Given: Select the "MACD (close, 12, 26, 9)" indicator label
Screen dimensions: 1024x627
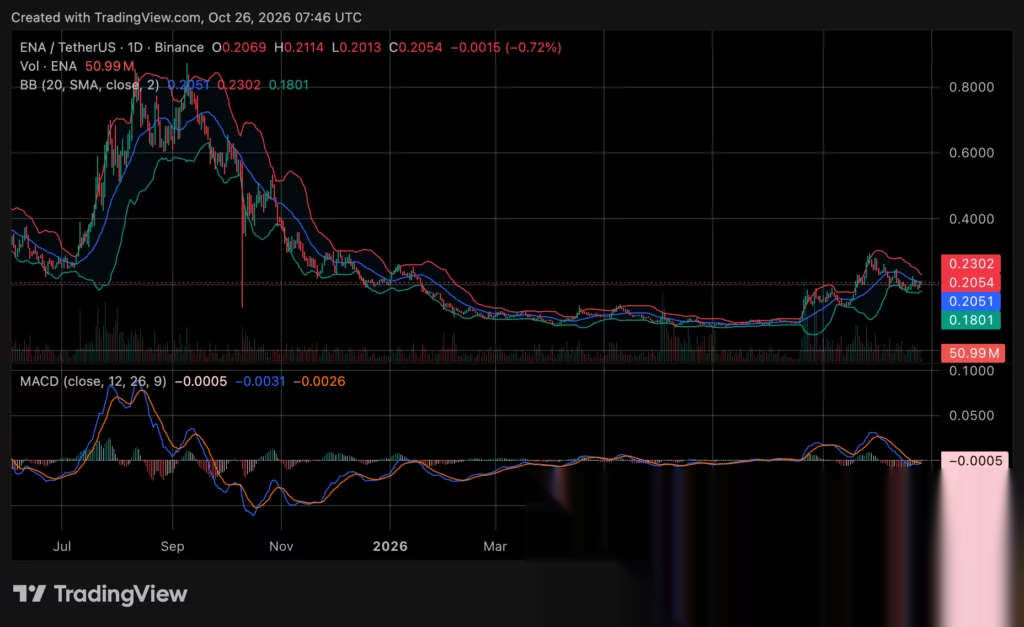Looking at the screenshot, I should tap(93, 381).
